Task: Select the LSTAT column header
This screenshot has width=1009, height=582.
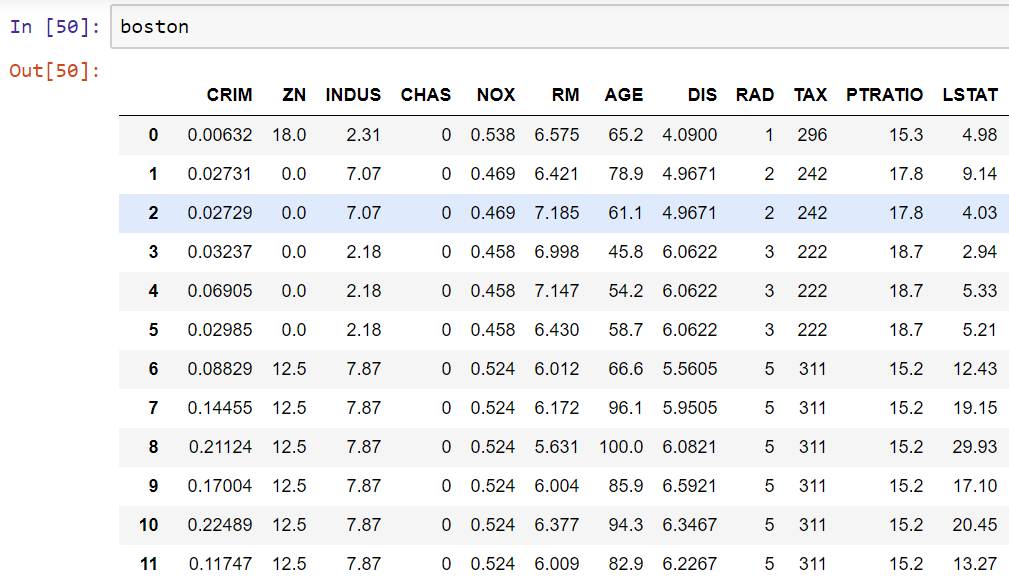Action: [x=970, y=95]
